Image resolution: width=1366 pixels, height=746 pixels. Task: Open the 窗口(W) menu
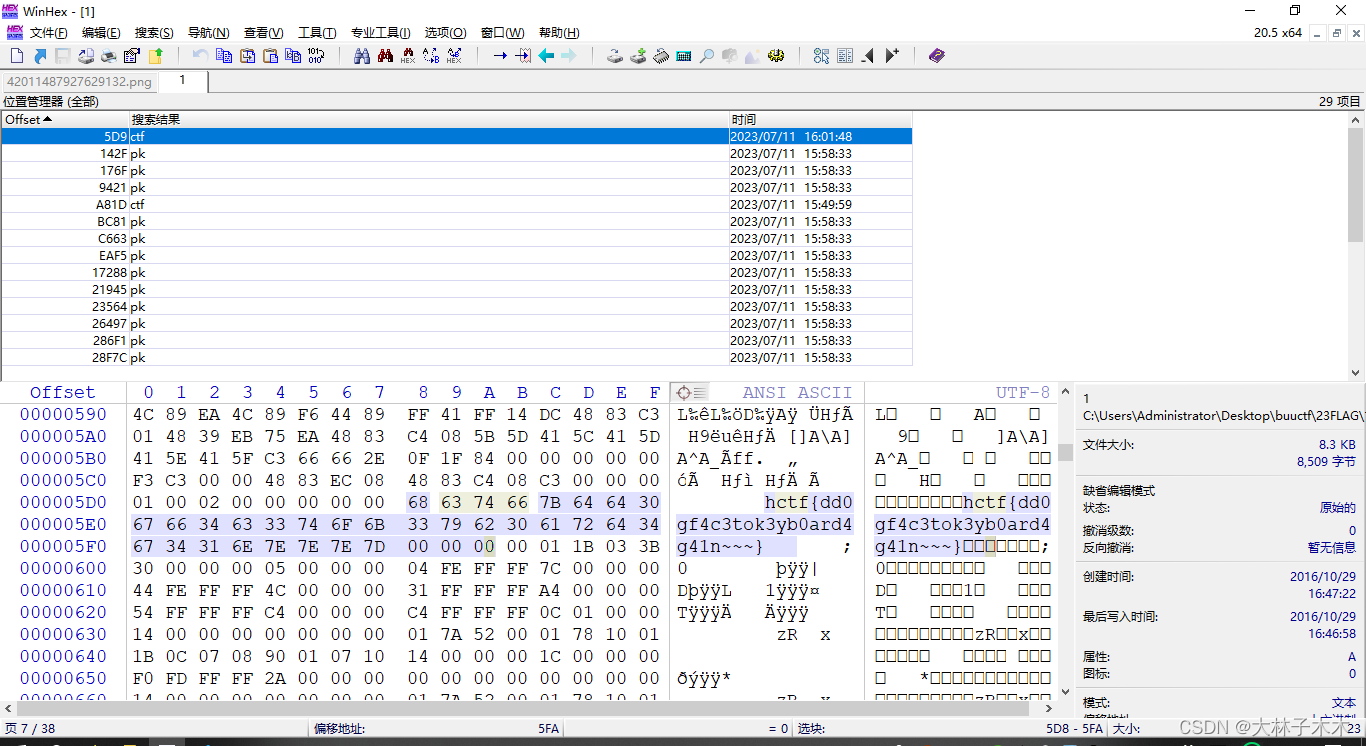[x=502, y=33]
